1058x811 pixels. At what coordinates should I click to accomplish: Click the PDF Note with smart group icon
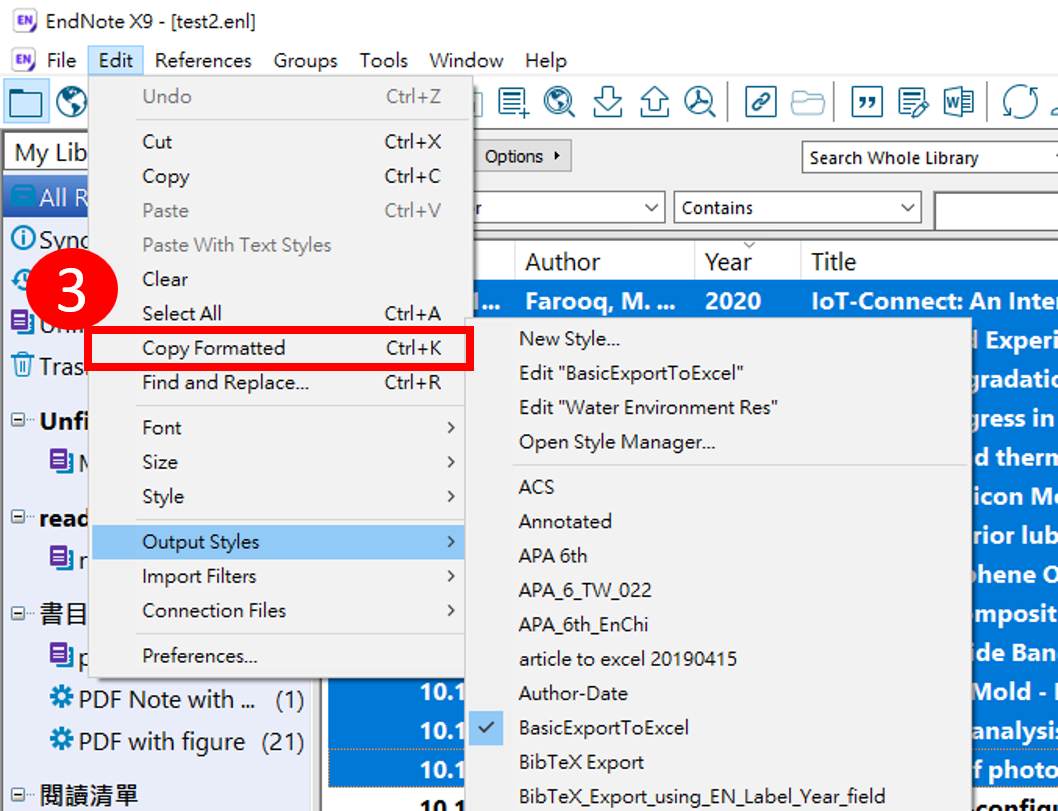61,696
